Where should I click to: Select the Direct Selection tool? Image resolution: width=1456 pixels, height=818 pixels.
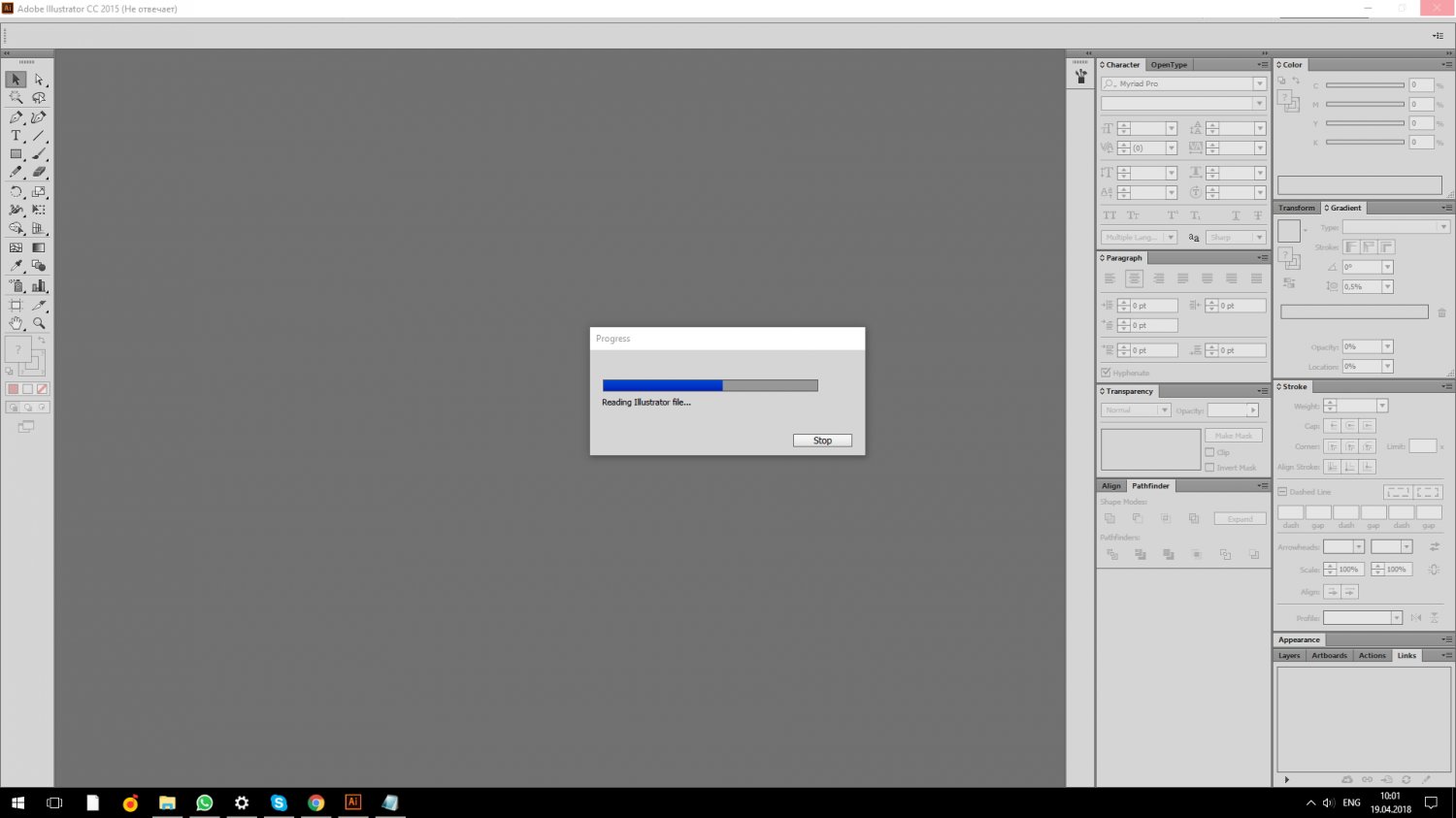click(x=39, y=80)
